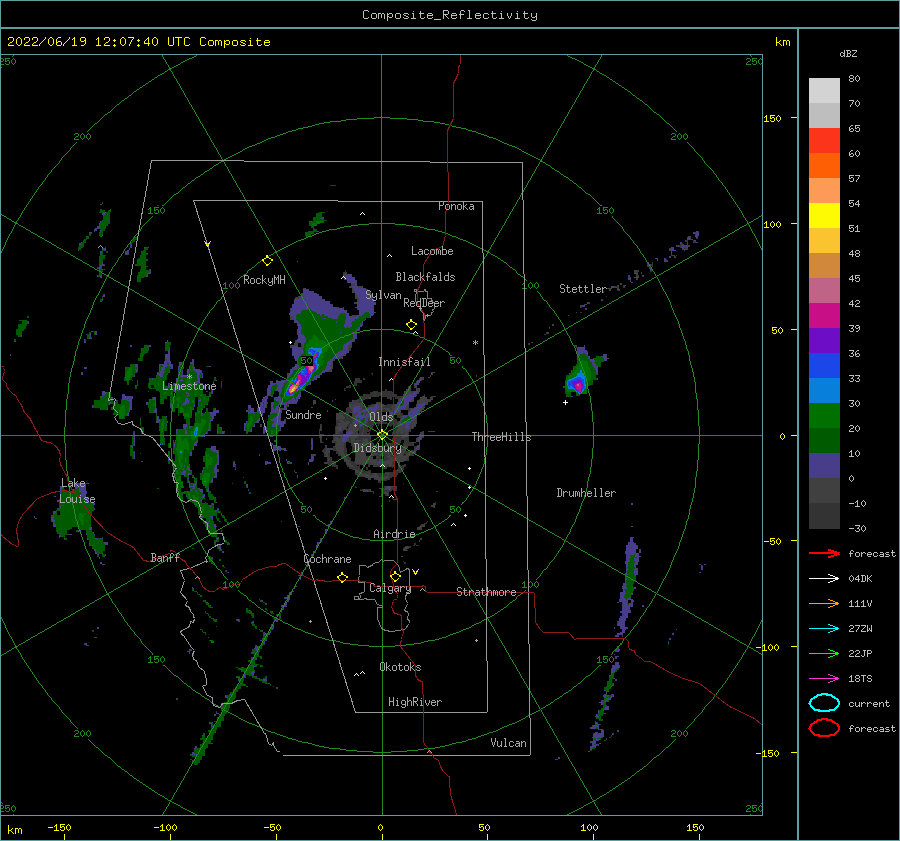The image size is (900, 841).
Task: Pick the yellow 51-54 dBZ swatch
Action: tap(824, 216)
